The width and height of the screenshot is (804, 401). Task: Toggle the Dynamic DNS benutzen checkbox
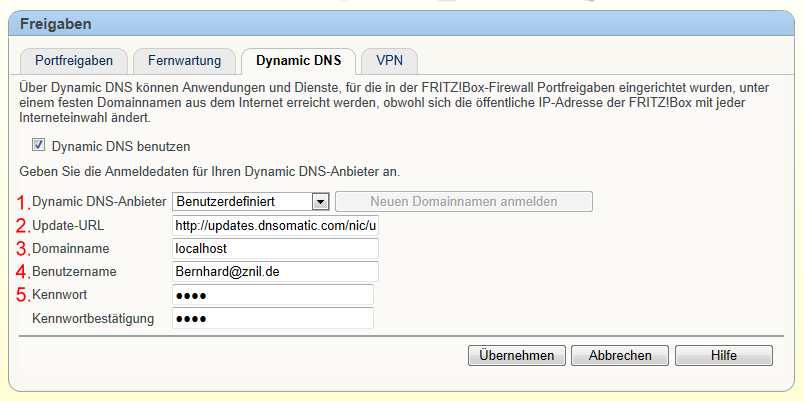pyautogui.click(x=39, y=145)
